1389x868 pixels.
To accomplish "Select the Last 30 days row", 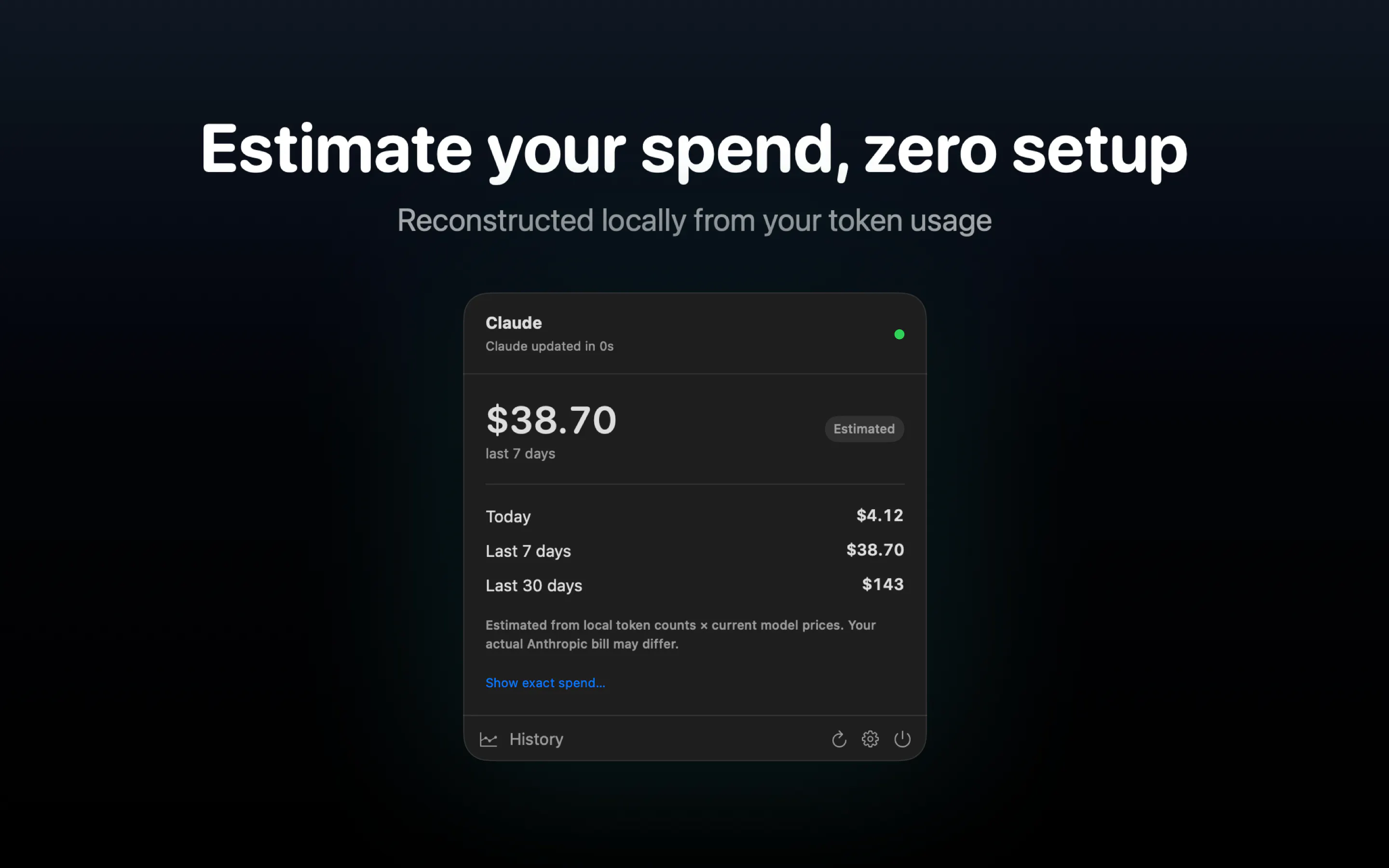I will pos(694,585).
